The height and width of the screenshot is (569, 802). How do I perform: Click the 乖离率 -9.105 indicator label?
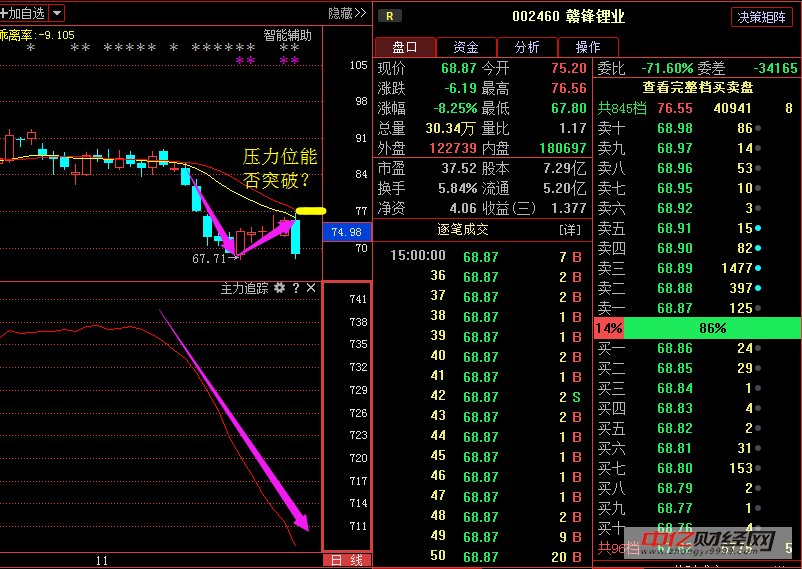click(37, 35)
